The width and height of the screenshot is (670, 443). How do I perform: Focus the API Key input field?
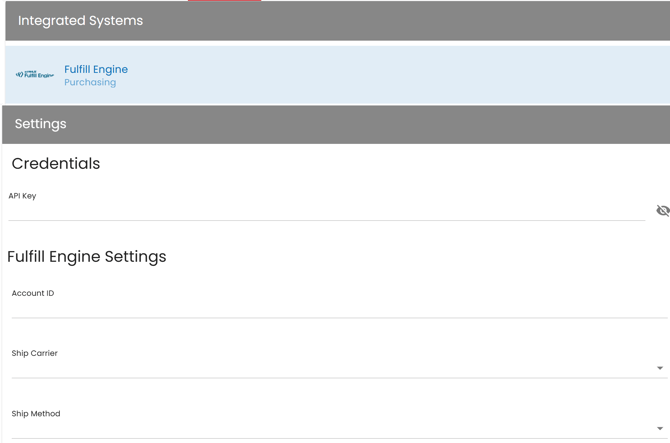(326, 211)
